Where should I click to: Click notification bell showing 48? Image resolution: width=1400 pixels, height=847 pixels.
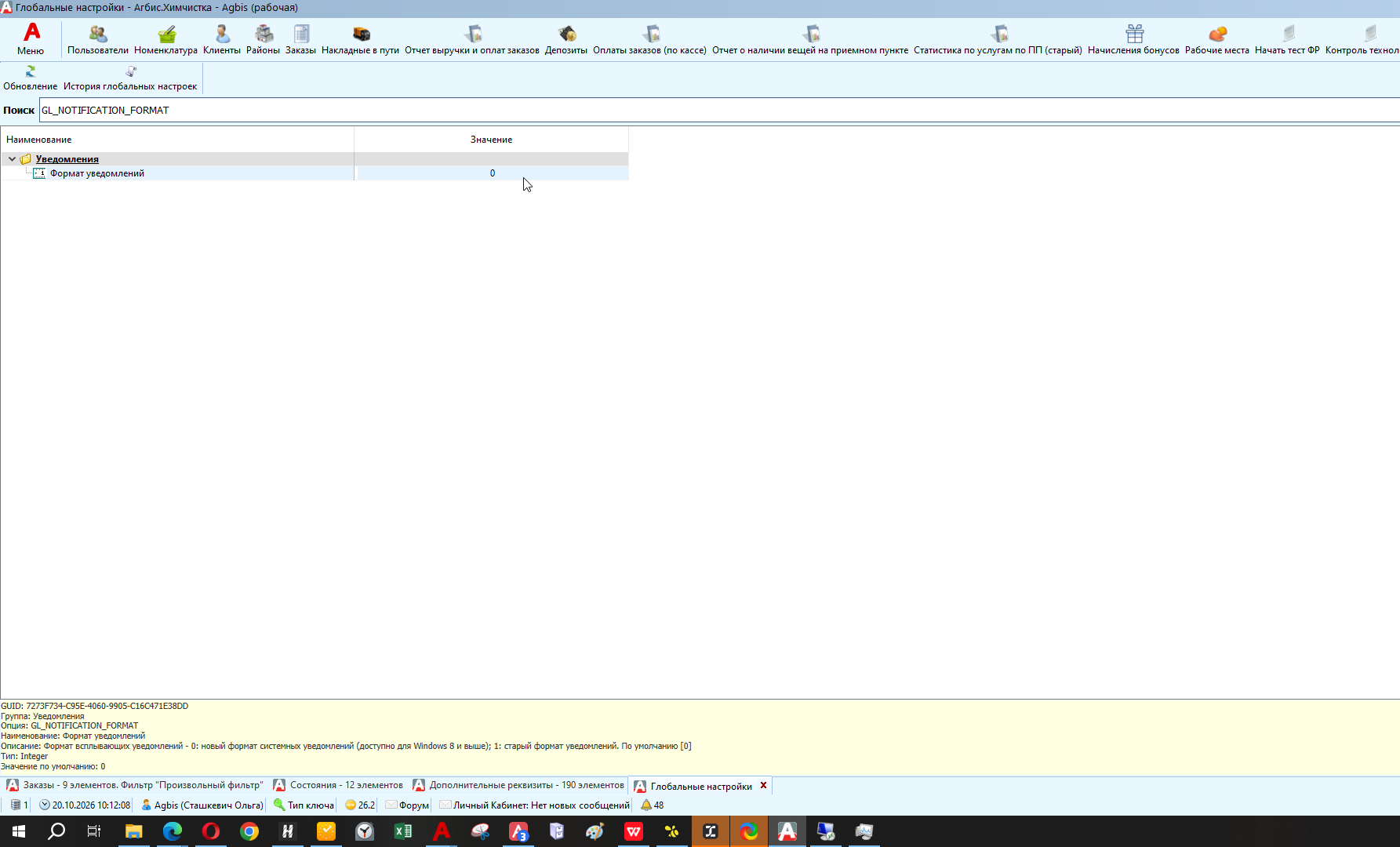[x=653, y=805]
